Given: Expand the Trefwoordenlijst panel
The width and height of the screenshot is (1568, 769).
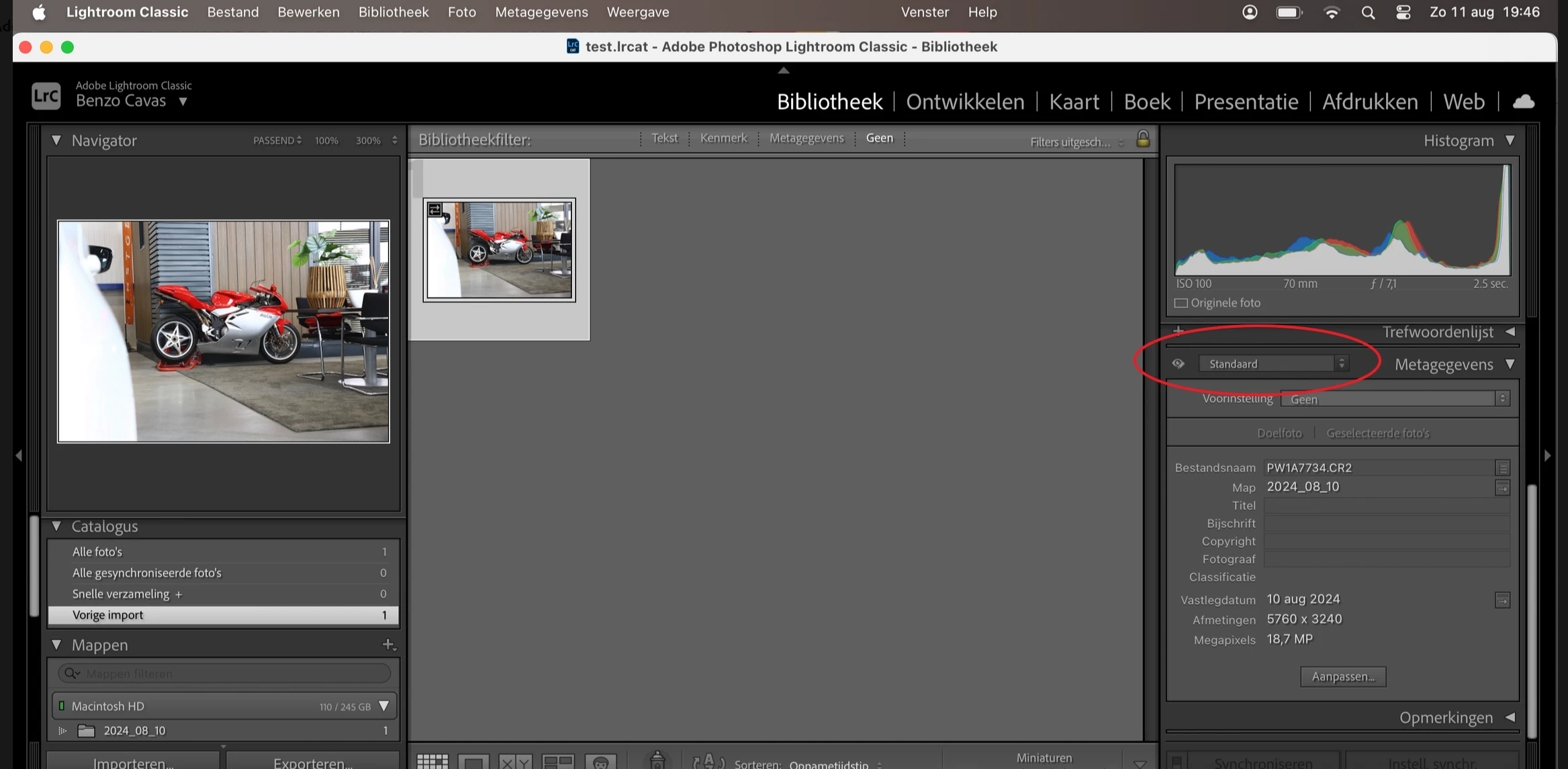Looking at the screenshot, I should pyautogui.click(x=1510, y=332).
